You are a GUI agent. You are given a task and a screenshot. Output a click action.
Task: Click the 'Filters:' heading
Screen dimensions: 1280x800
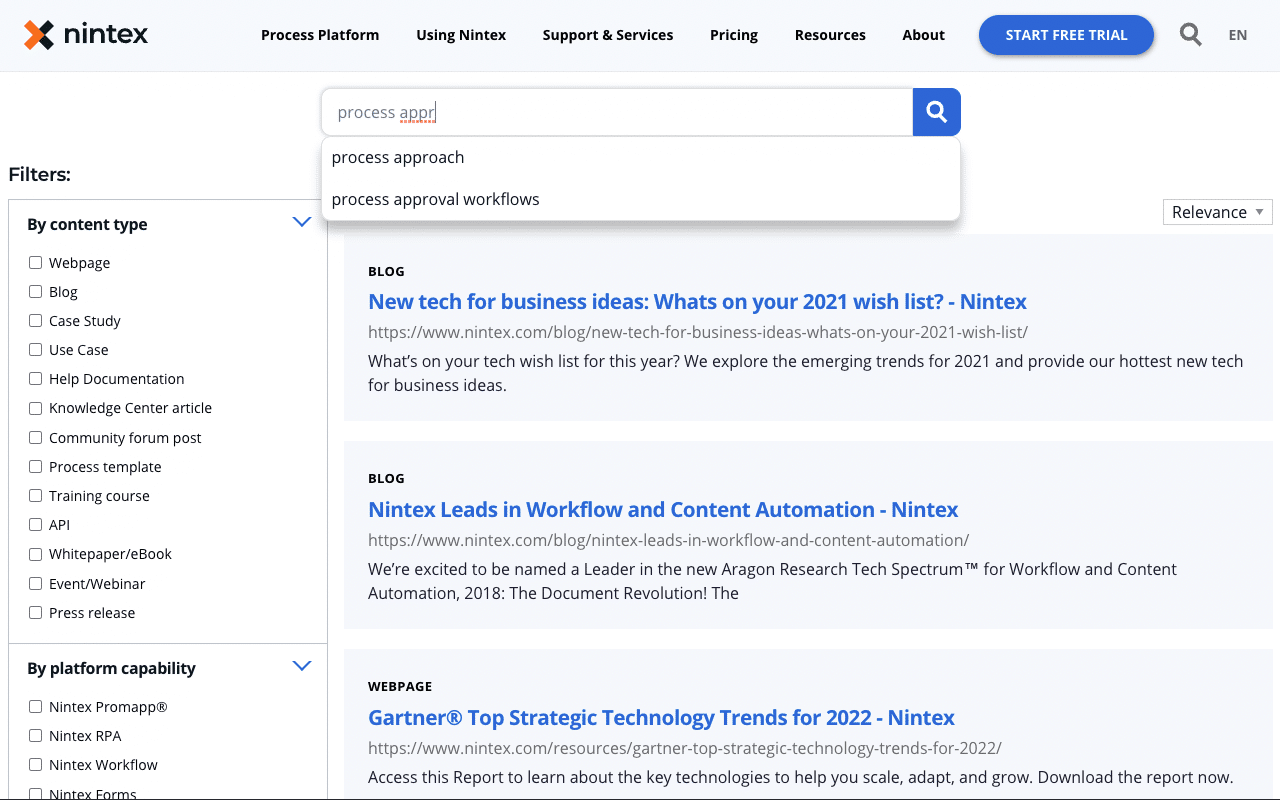coord(40,175)
